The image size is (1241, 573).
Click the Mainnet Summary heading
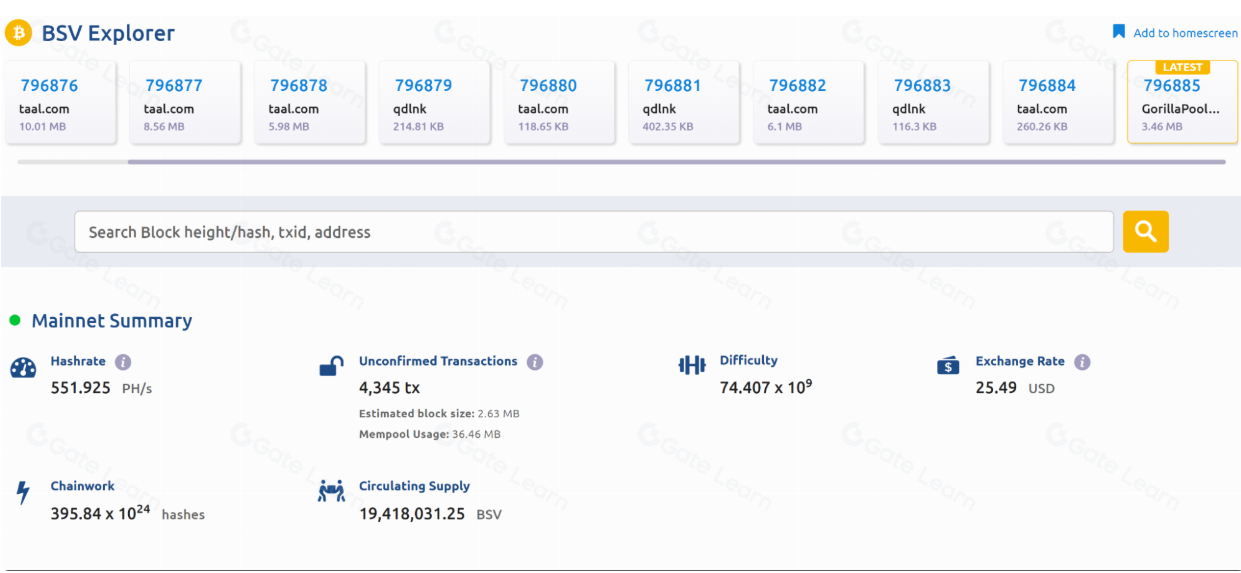click(112, 321)
